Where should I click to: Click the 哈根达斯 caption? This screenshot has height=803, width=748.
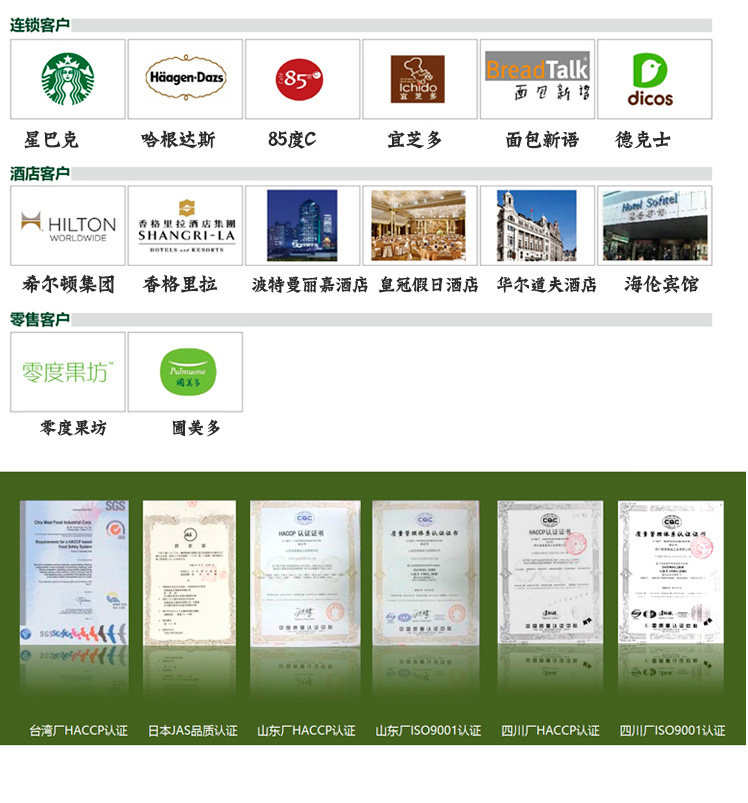click(x=178, y=139)
